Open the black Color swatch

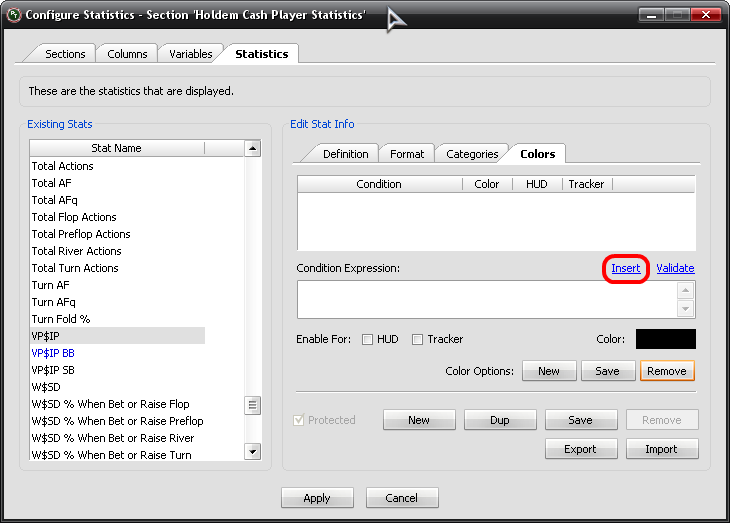coord(665,340)
